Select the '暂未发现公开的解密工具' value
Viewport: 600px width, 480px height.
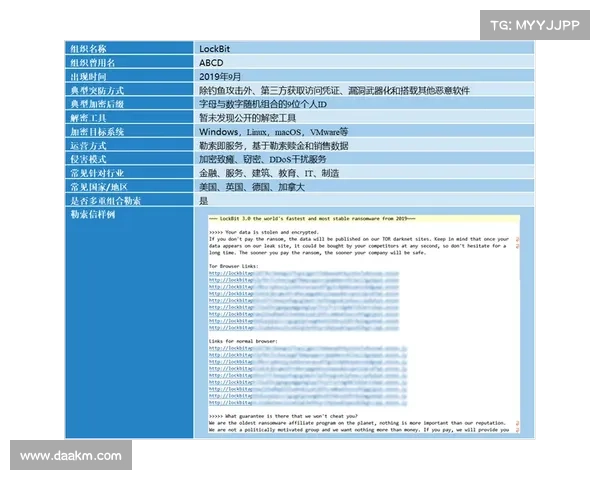(x=247, y=118)
